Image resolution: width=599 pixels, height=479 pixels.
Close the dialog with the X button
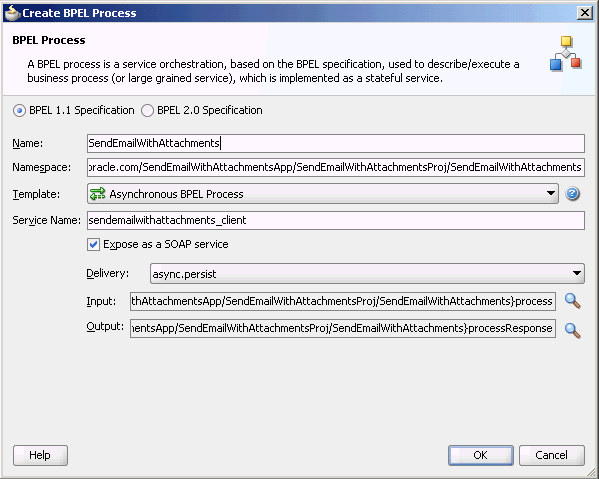pos(585,13)
